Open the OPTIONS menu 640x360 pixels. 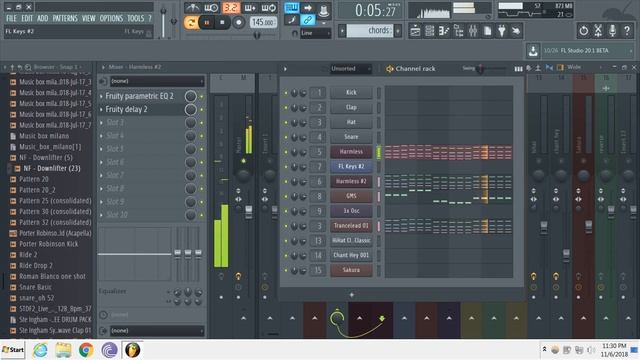[111, 18]
